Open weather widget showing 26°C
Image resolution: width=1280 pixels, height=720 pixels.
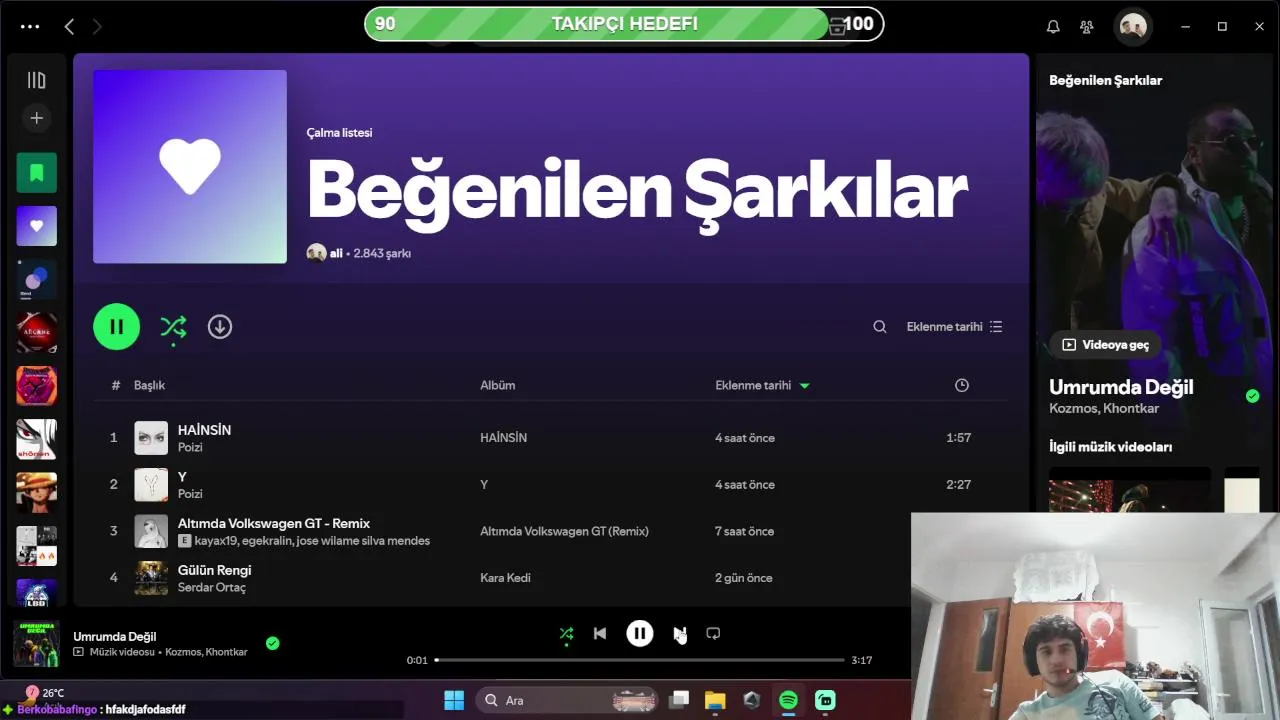44,693
